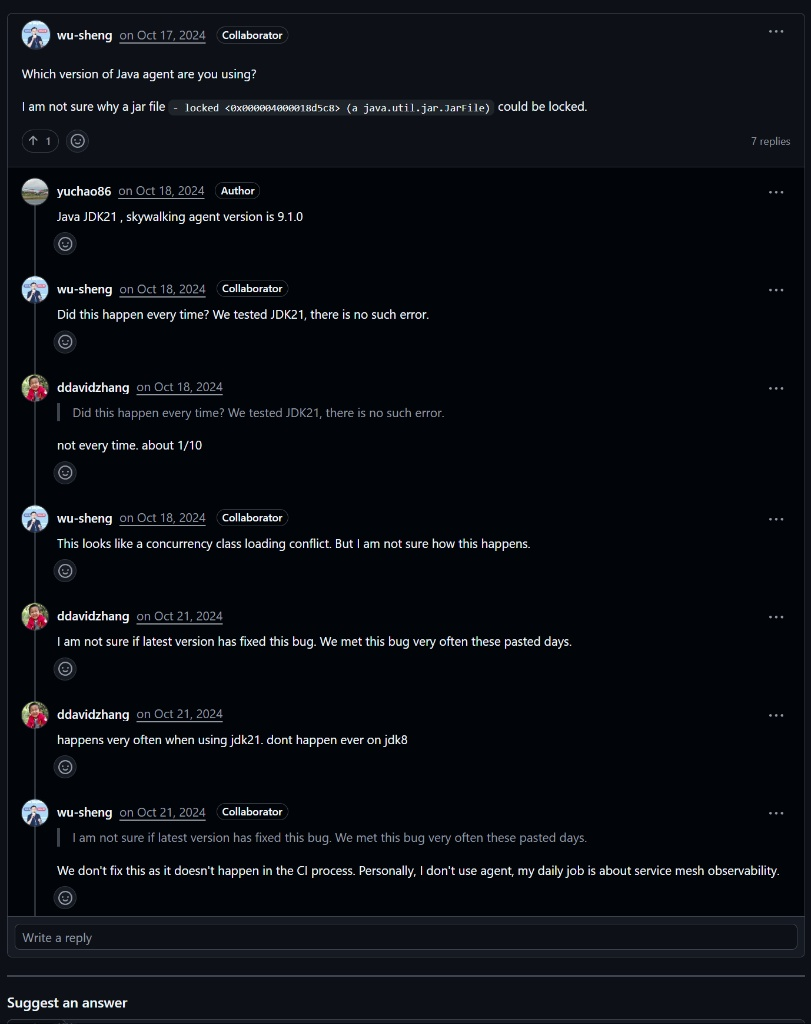Open options menu for the top comment

pos(776,32)
